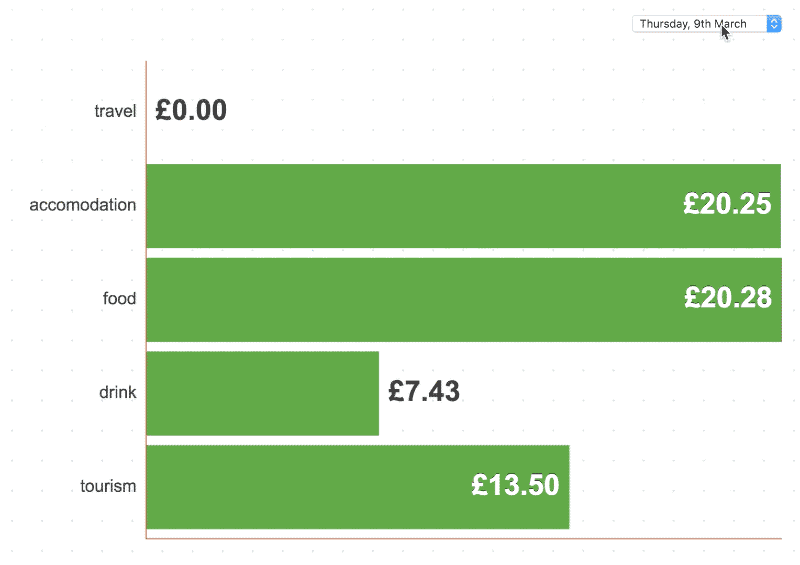Click the £20.25 amount label
Screen dimensions: 800x565
click(x=727, y=204)
